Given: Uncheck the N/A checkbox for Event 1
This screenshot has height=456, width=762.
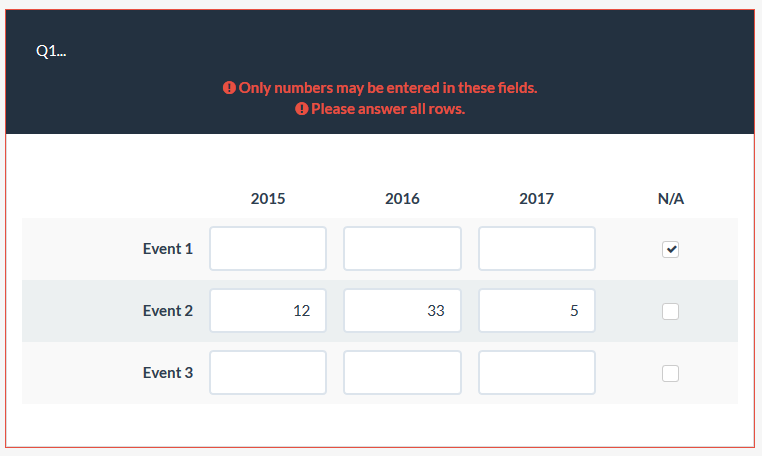Looking at the screenshot, I should click(670, 249).
